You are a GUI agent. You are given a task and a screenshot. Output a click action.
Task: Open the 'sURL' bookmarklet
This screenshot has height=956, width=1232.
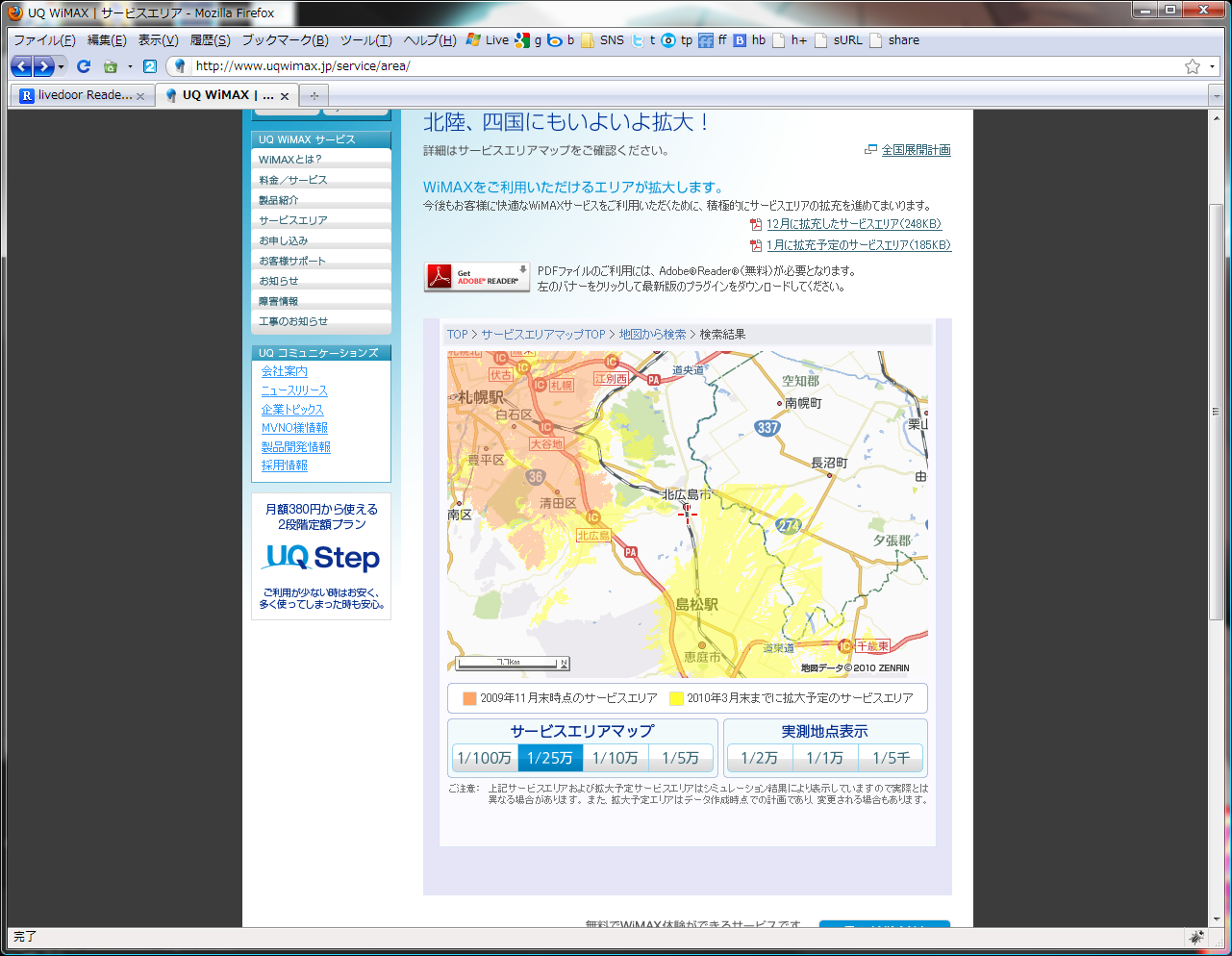[839, 39]
